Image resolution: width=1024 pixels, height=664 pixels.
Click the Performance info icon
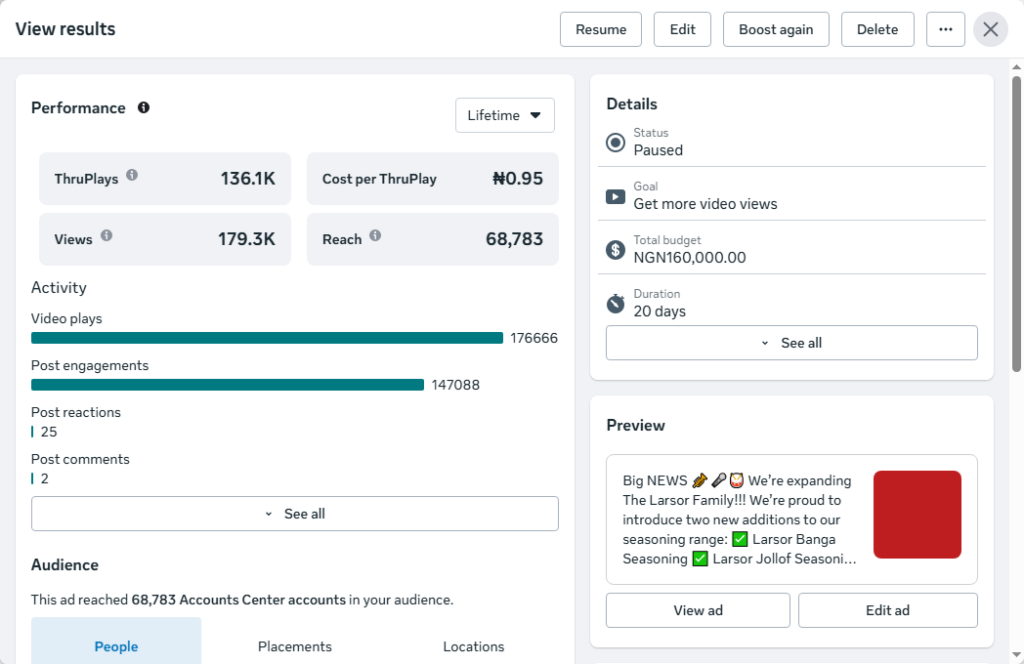pyautogui.click(x=144, y=108)
